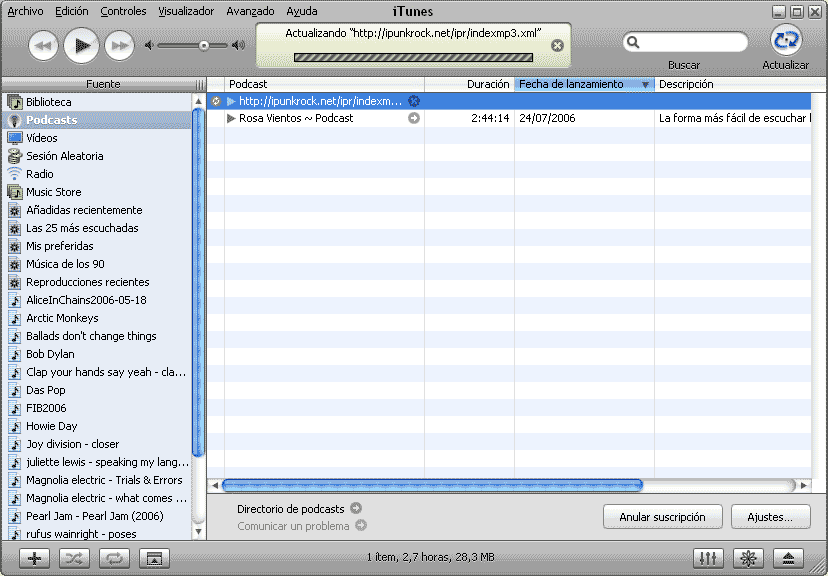
Task: Select Pearl Jam - Pearl Jam (2006) playlist
Action: (98, 515)
